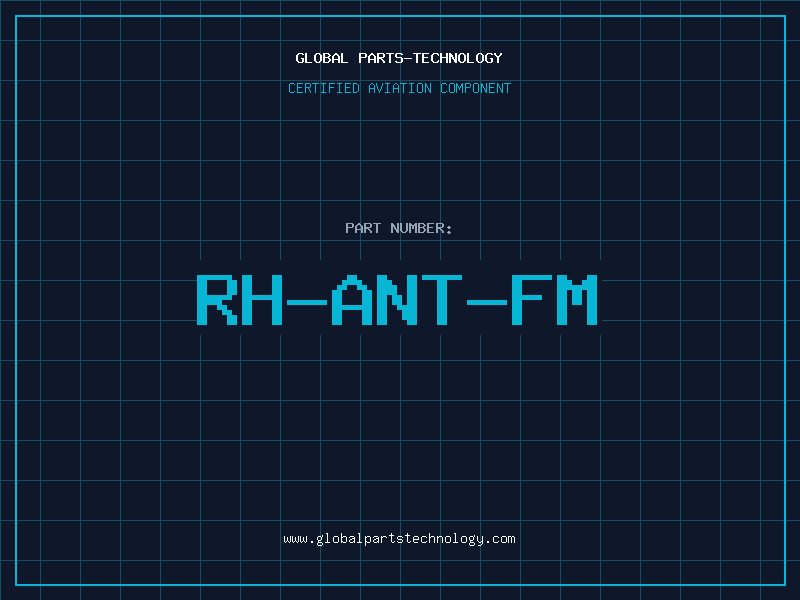Click the GLOBAL PARTS-TECHNOLOGY title text
800x600 pixels.
[399, 58]
